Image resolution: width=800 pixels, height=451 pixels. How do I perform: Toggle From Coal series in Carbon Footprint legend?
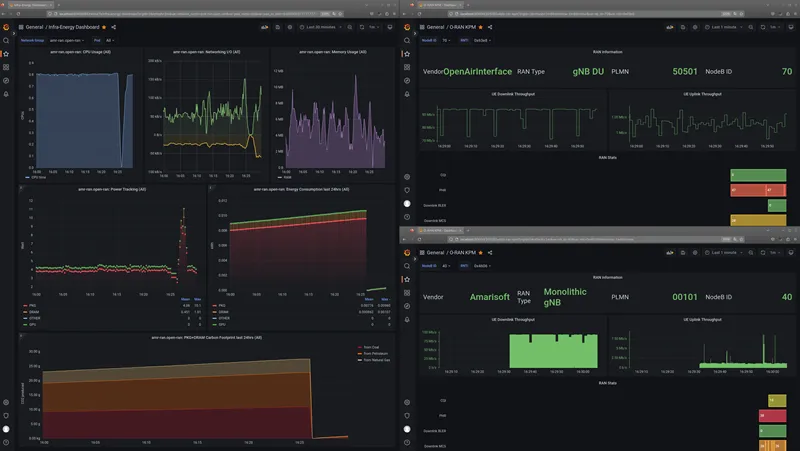tap(369, 347)
